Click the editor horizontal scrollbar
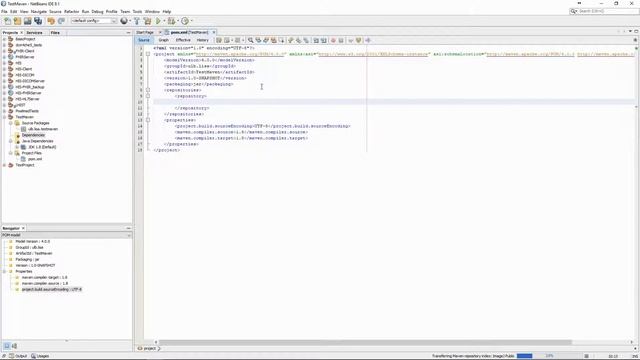 (x=365, y=342)
